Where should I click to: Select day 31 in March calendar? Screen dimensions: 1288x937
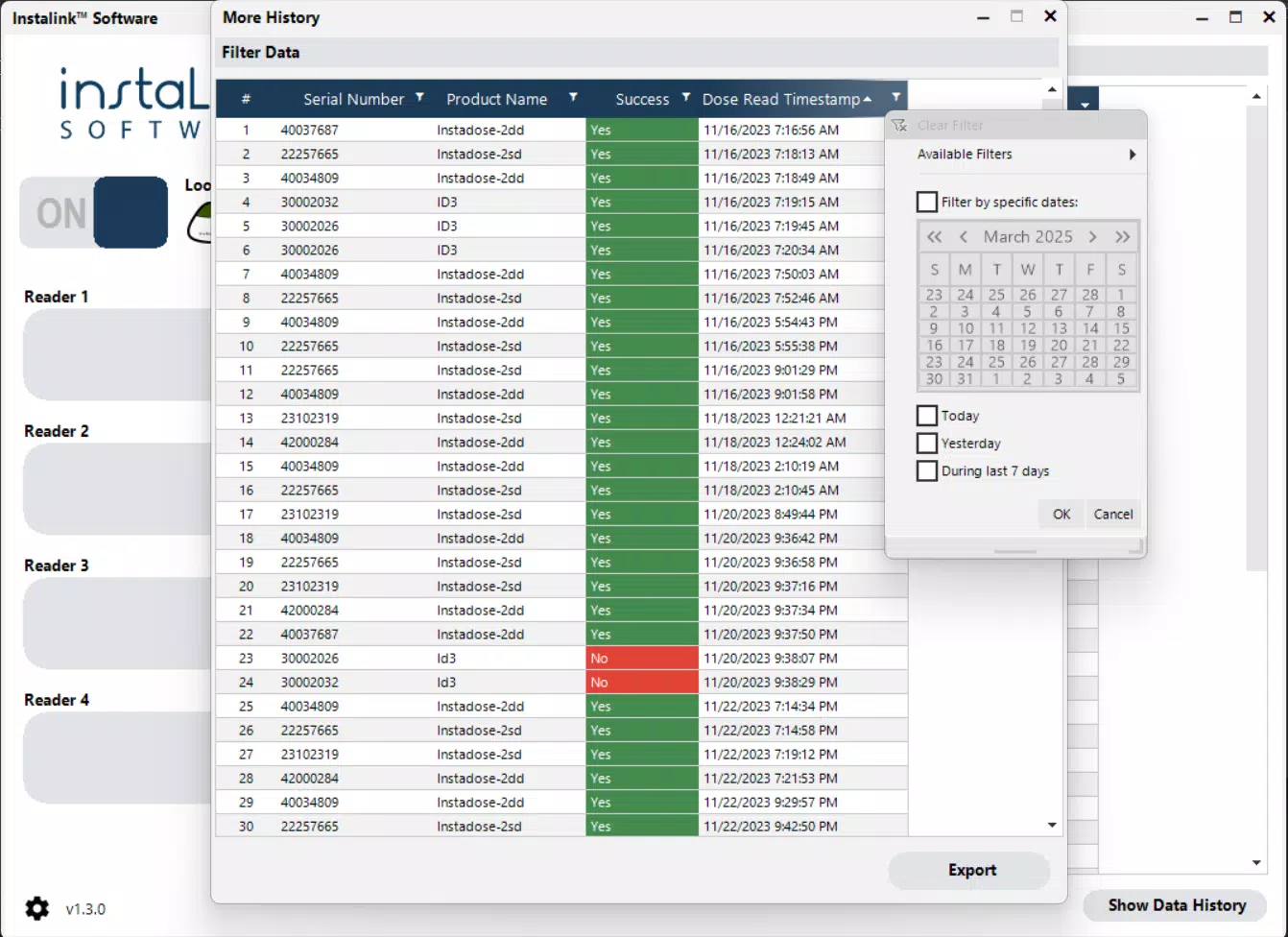966,379
